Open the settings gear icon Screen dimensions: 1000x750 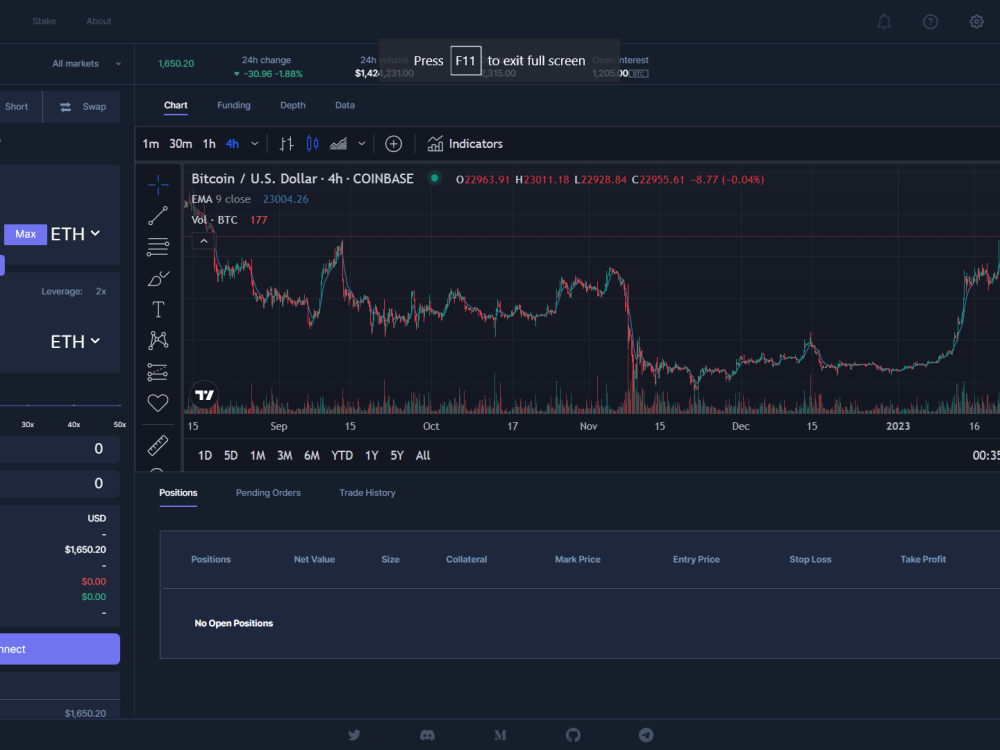(976, 22)
